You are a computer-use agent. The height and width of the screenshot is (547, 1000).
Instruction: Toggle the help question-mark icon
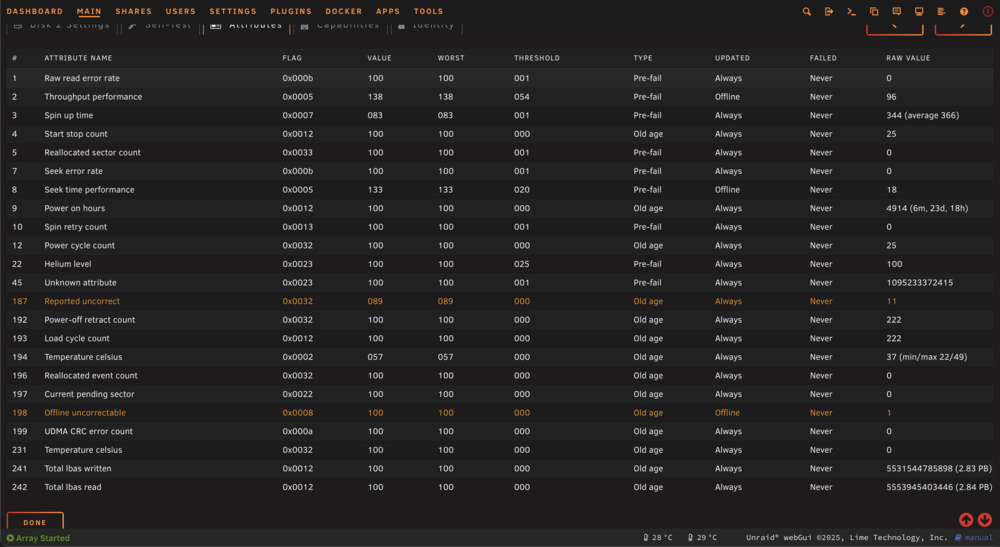[x=964, y=11]
